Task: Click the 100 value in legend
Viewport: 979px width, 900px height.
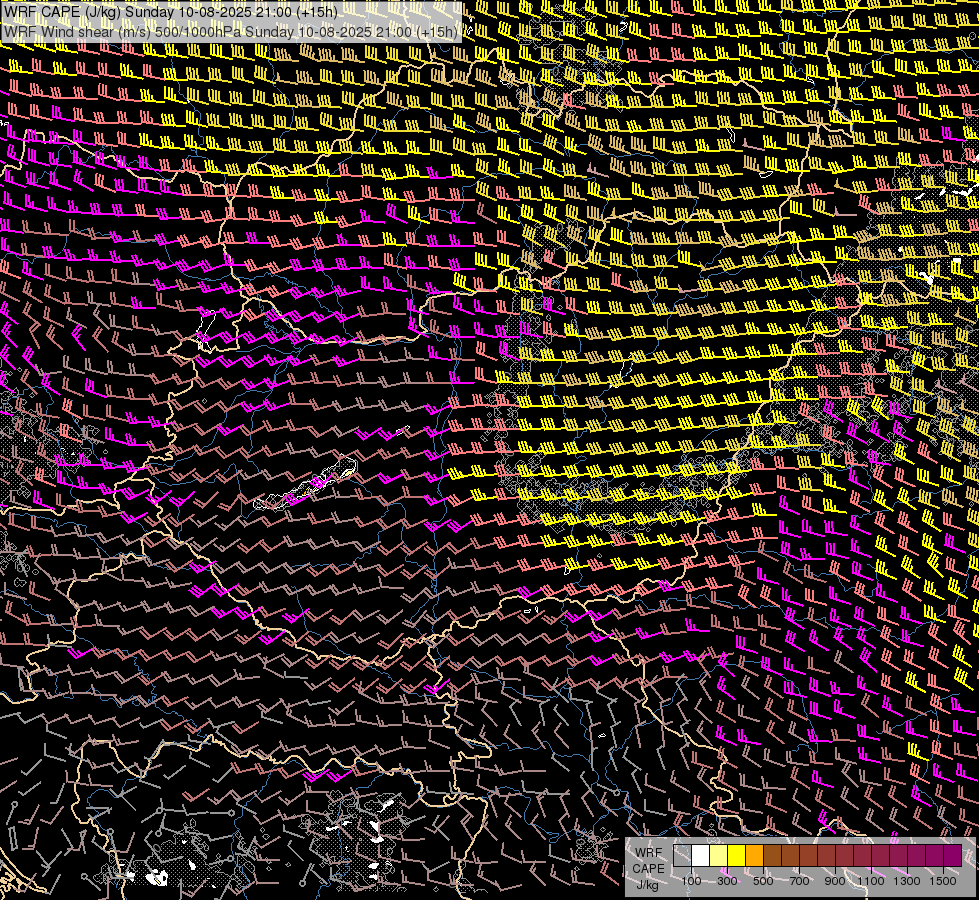Action: [692, 881]
